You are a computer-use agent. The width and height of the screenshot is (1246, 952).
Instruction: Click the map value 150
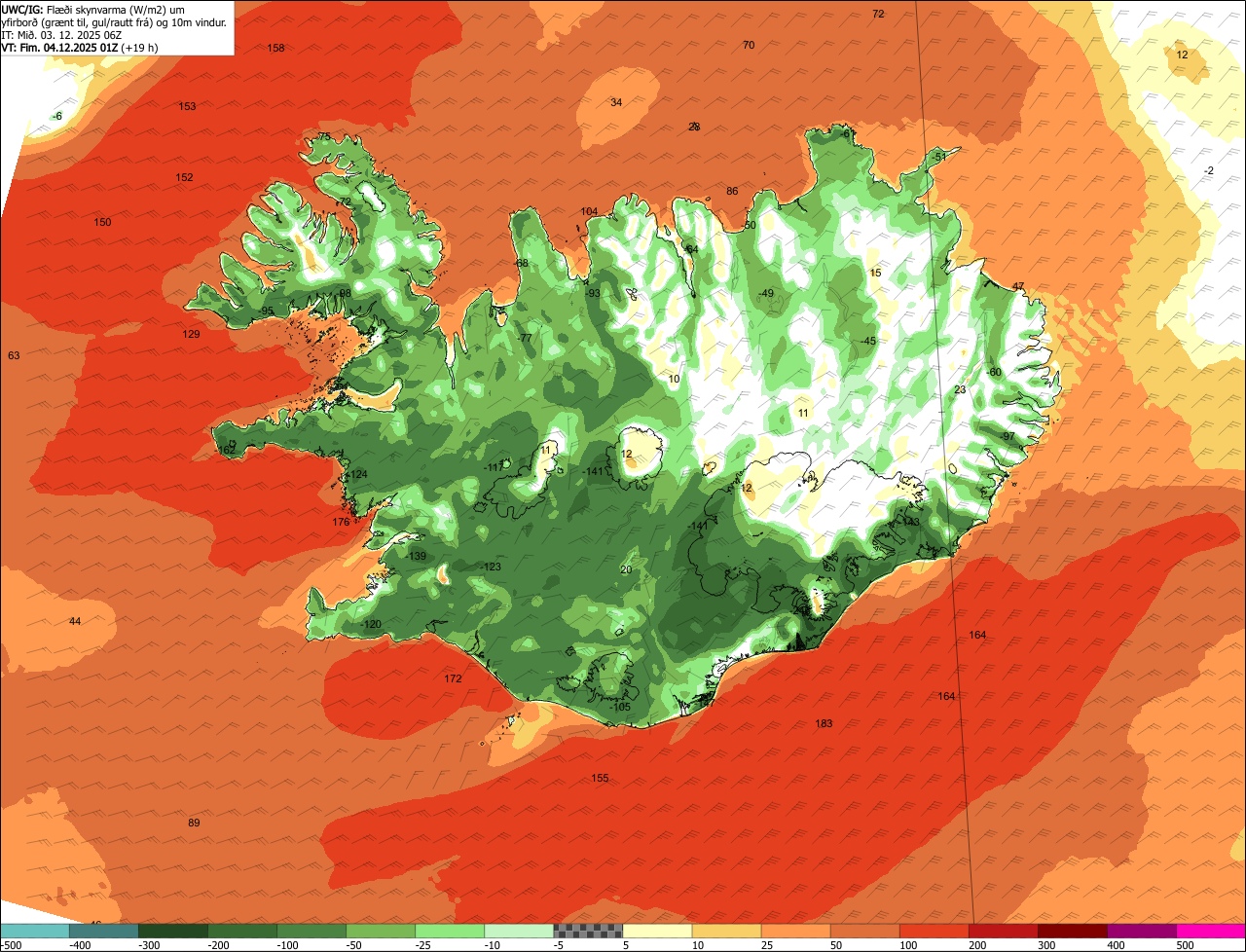click(x=102, y=222)
